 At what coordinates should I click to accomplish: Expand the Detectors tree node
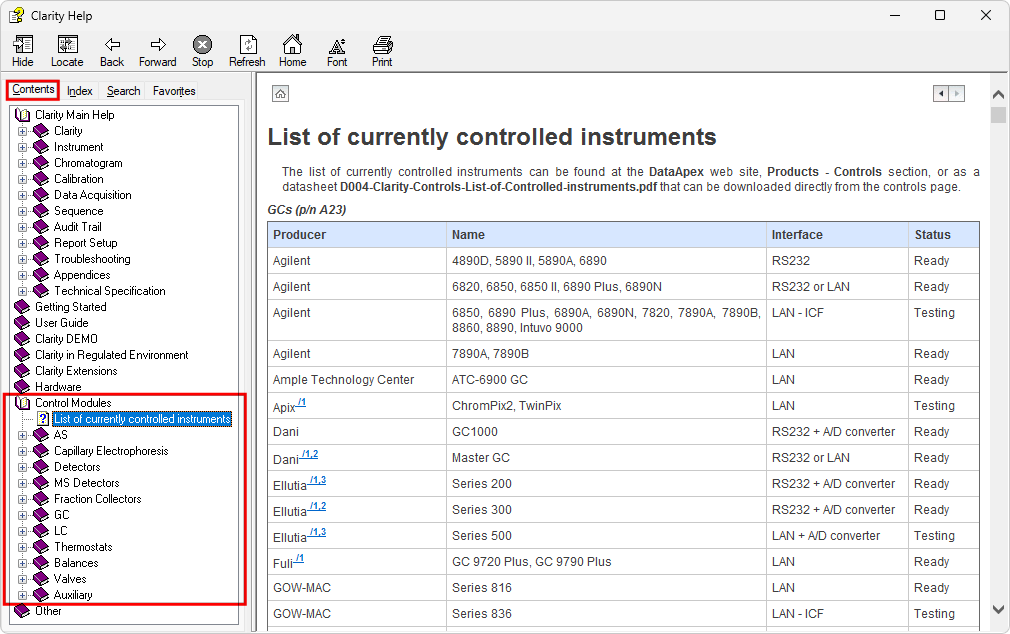point(23,467)
